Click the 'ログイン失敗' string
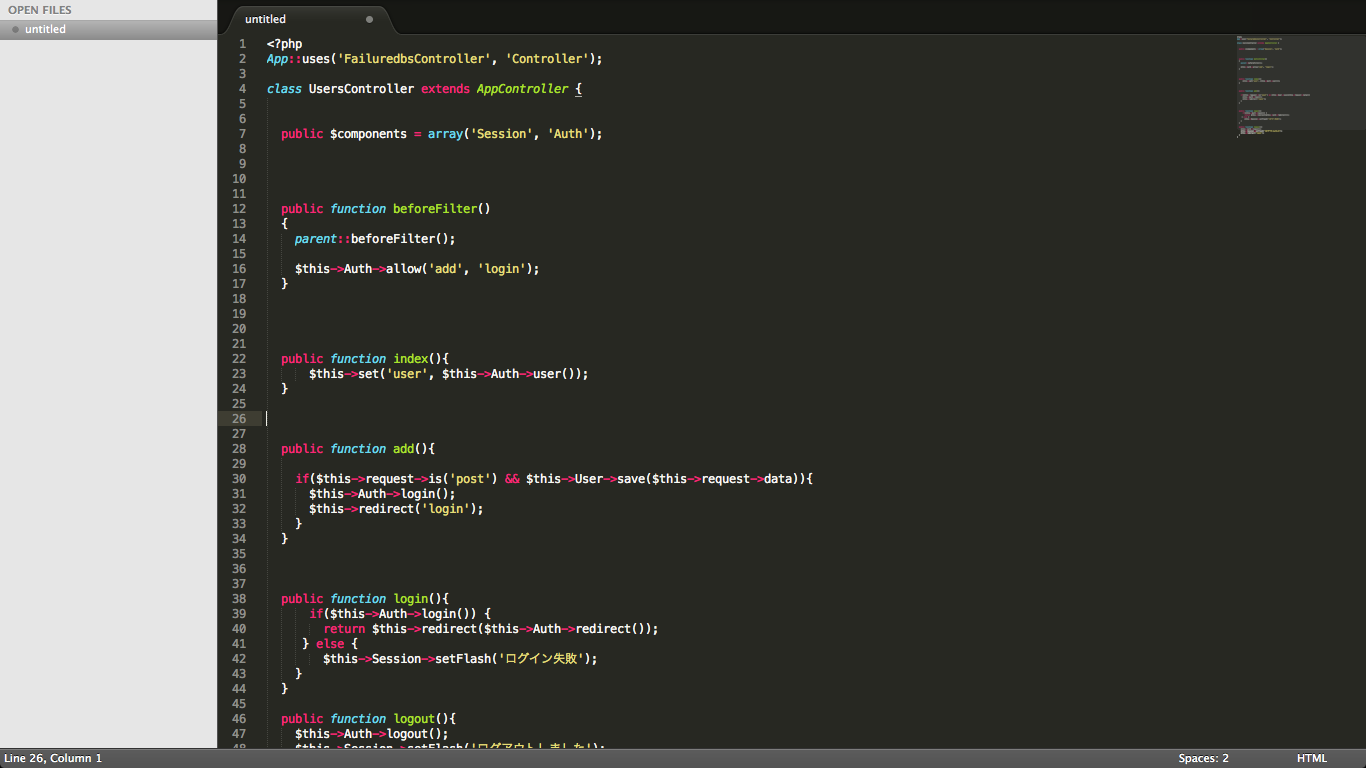Screen dimensions: 1366x768 (540, 659)
